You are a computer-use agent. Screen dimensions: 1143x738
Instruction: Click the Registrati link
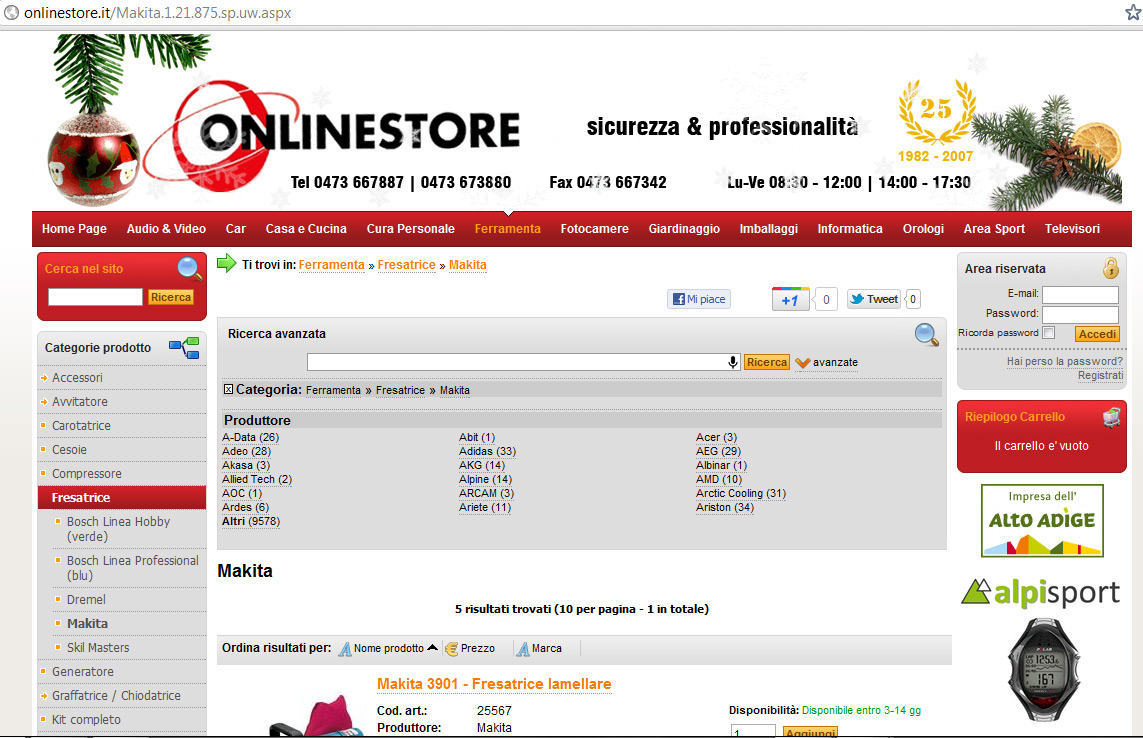pyautogui.click(x=1100, y=376)
